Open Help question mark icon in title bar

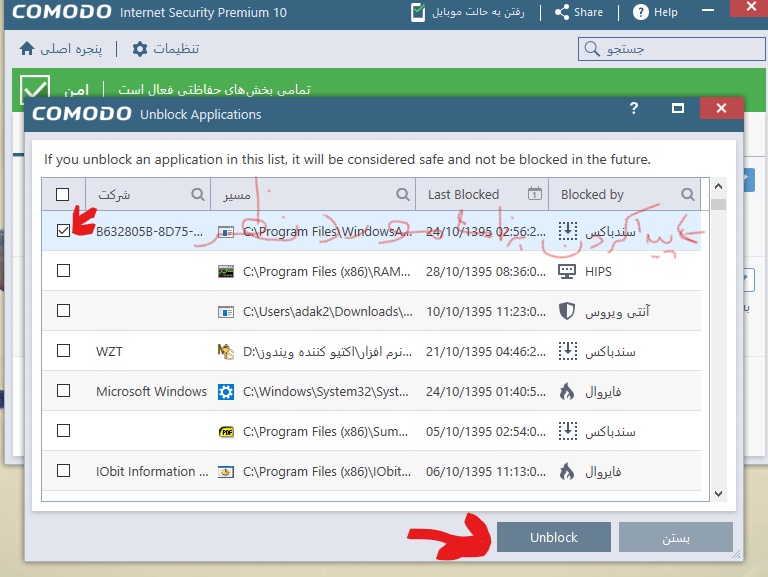click(x=640, y=12)
